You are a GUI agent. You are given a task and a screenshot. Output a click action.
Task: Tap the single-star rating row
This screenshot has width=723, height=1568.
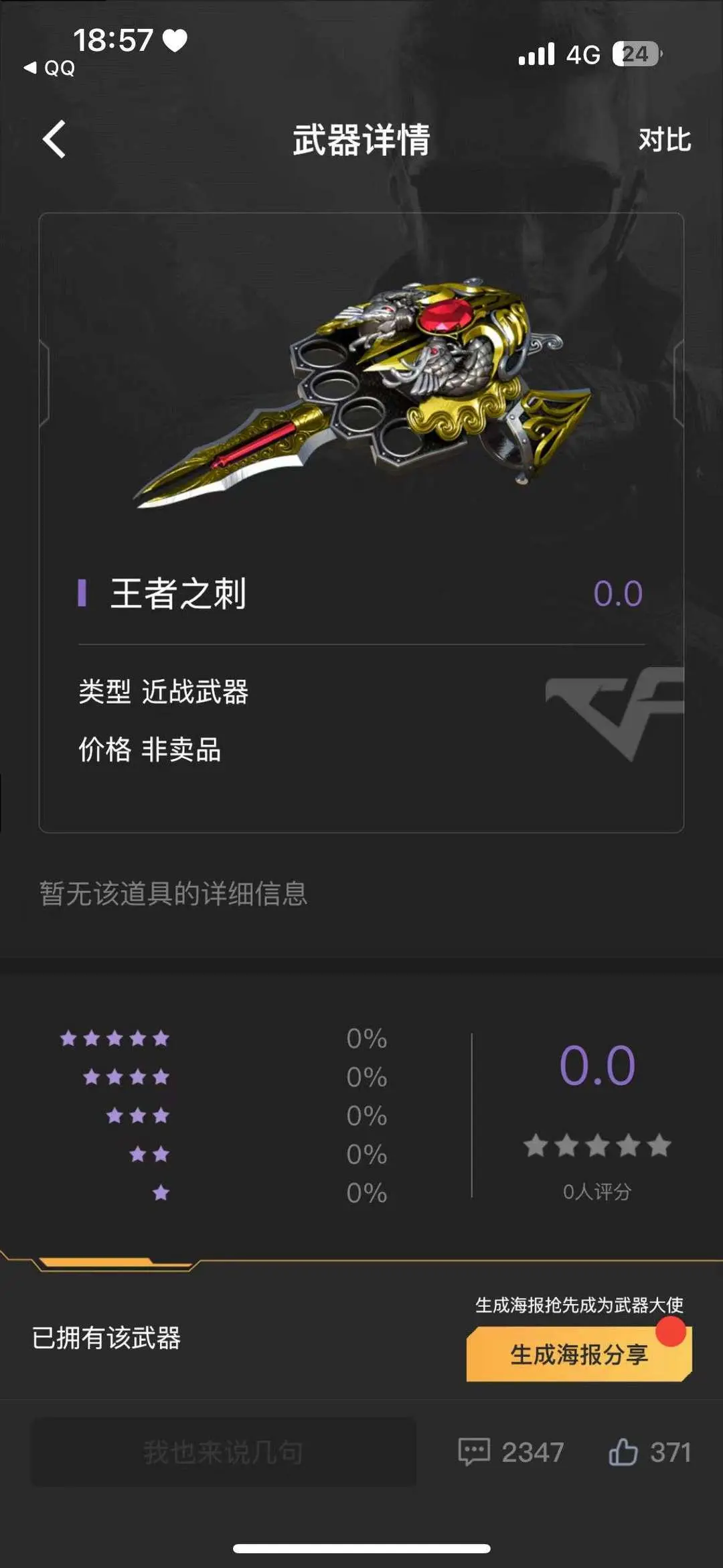[270, 1192]
